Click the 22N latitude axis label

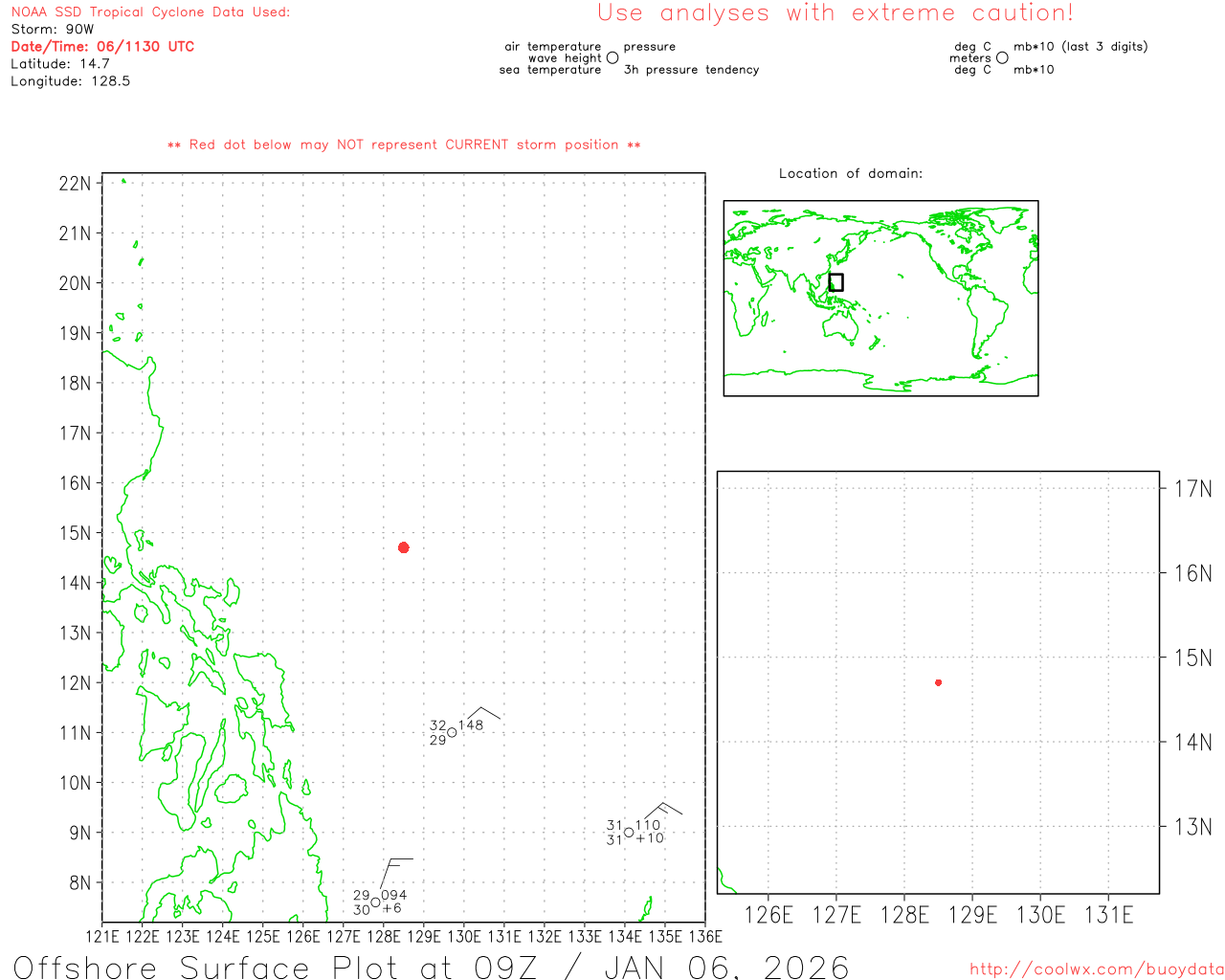click(75, 183)
